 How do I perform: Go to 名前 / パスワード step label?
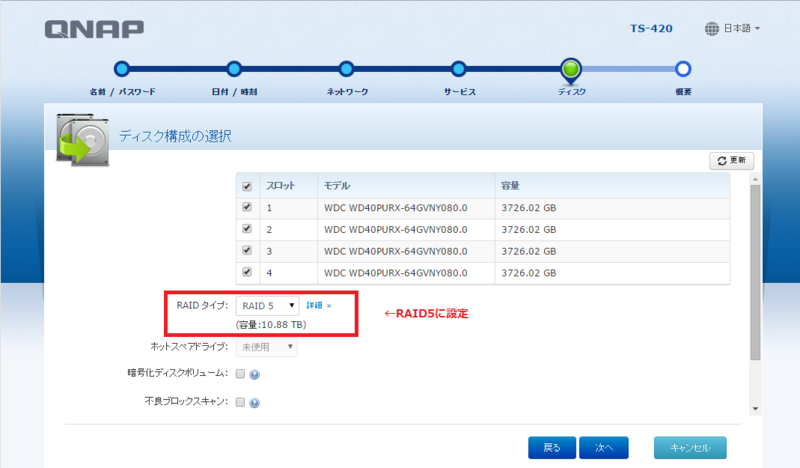point(122,92)
